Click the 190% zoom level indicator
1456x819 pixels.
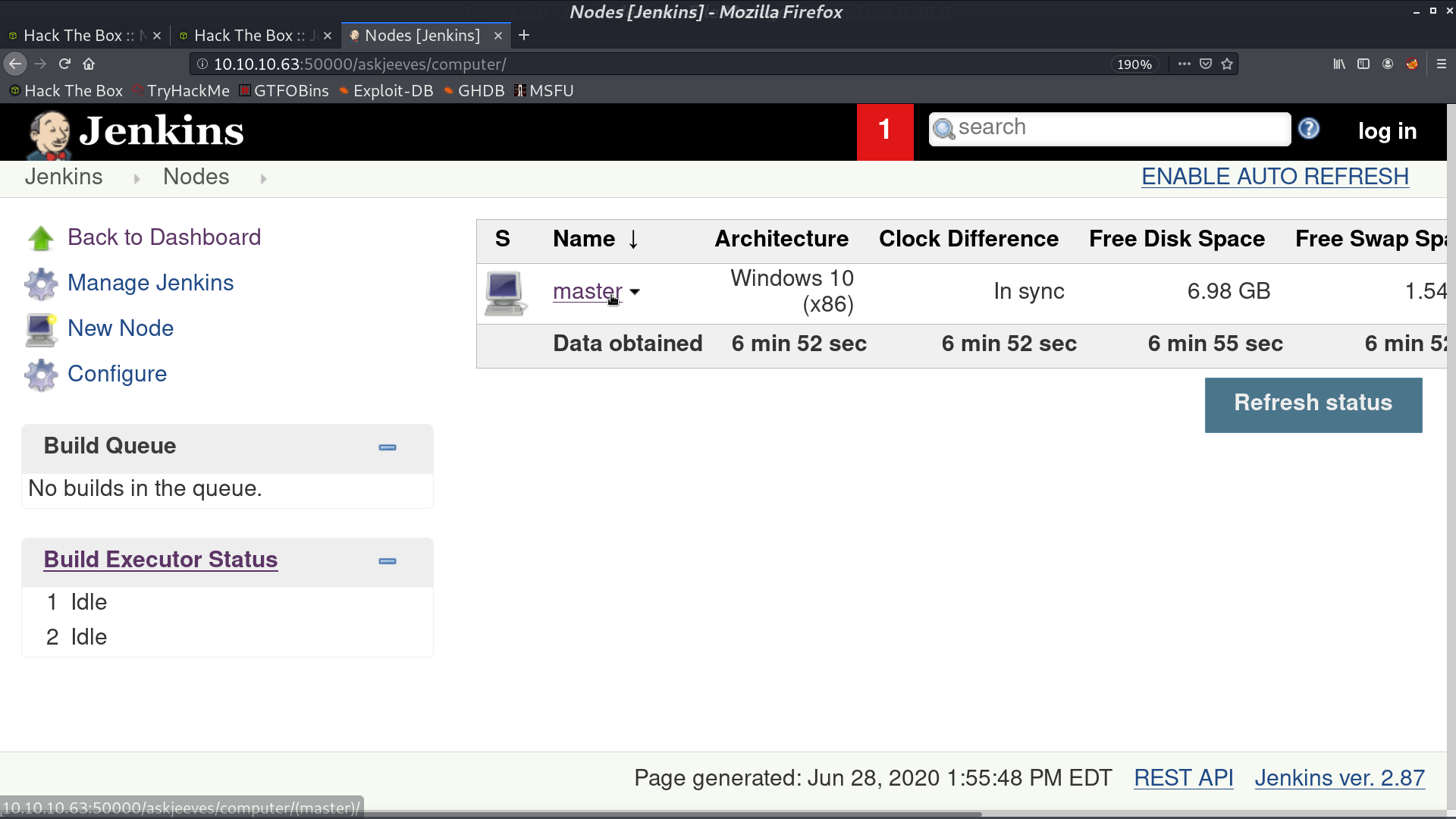(x=1134, y=64)
